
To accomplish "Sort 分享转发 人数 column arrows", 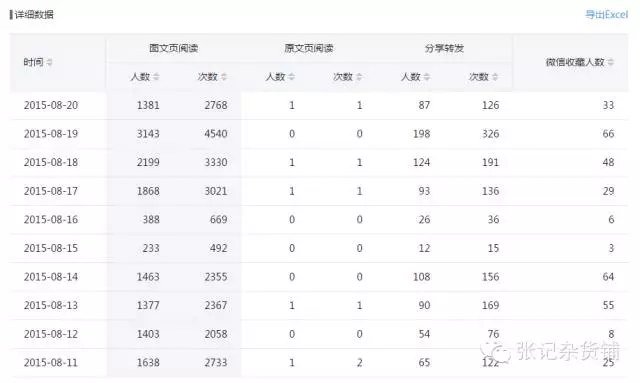I will click(x=427, y=77).
